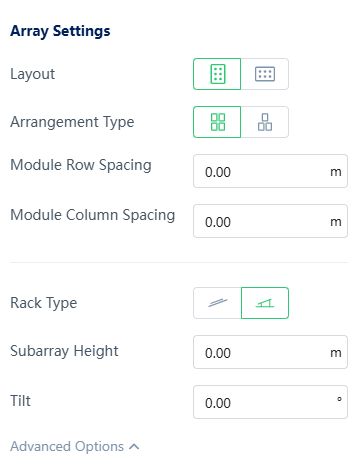Select portrait layout icon
Image resolution: width=362 pixels, height=473 pixels.
(x=217, y=74)
